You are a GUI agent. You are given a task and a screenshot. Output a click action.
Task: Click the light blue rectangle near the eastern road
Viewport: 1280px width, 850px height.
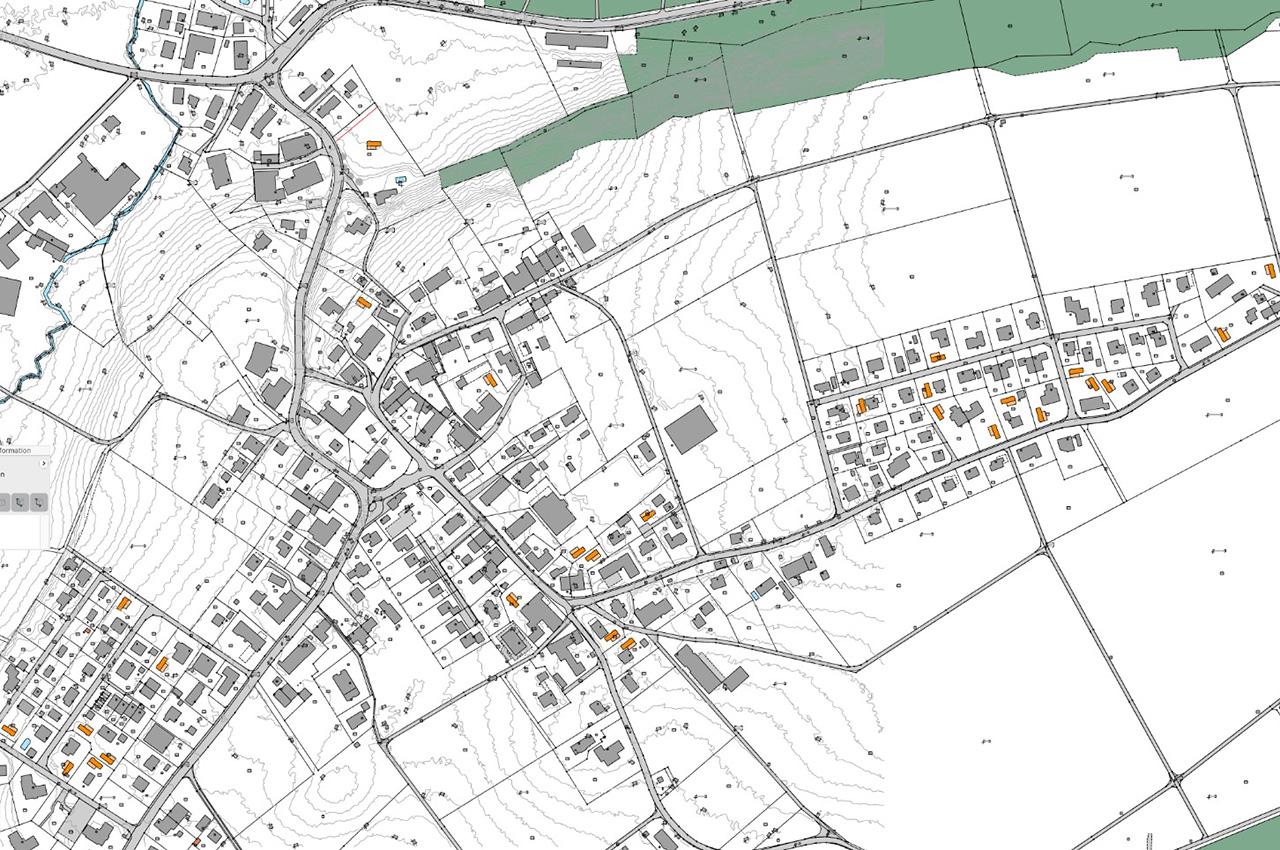[x=757, y=594]
